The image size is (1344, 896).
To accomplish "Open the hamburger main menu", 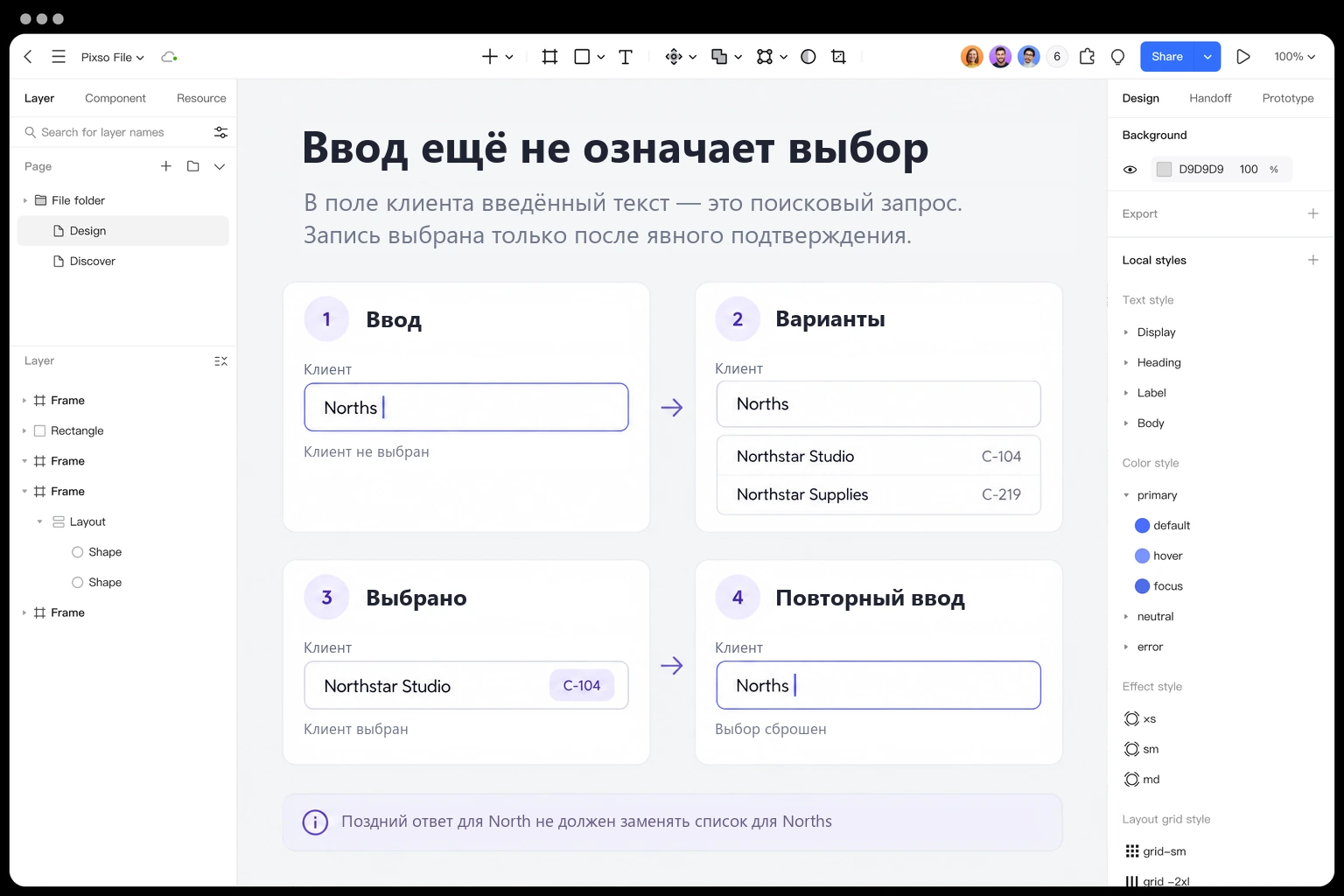I will (x=59, y=57).
